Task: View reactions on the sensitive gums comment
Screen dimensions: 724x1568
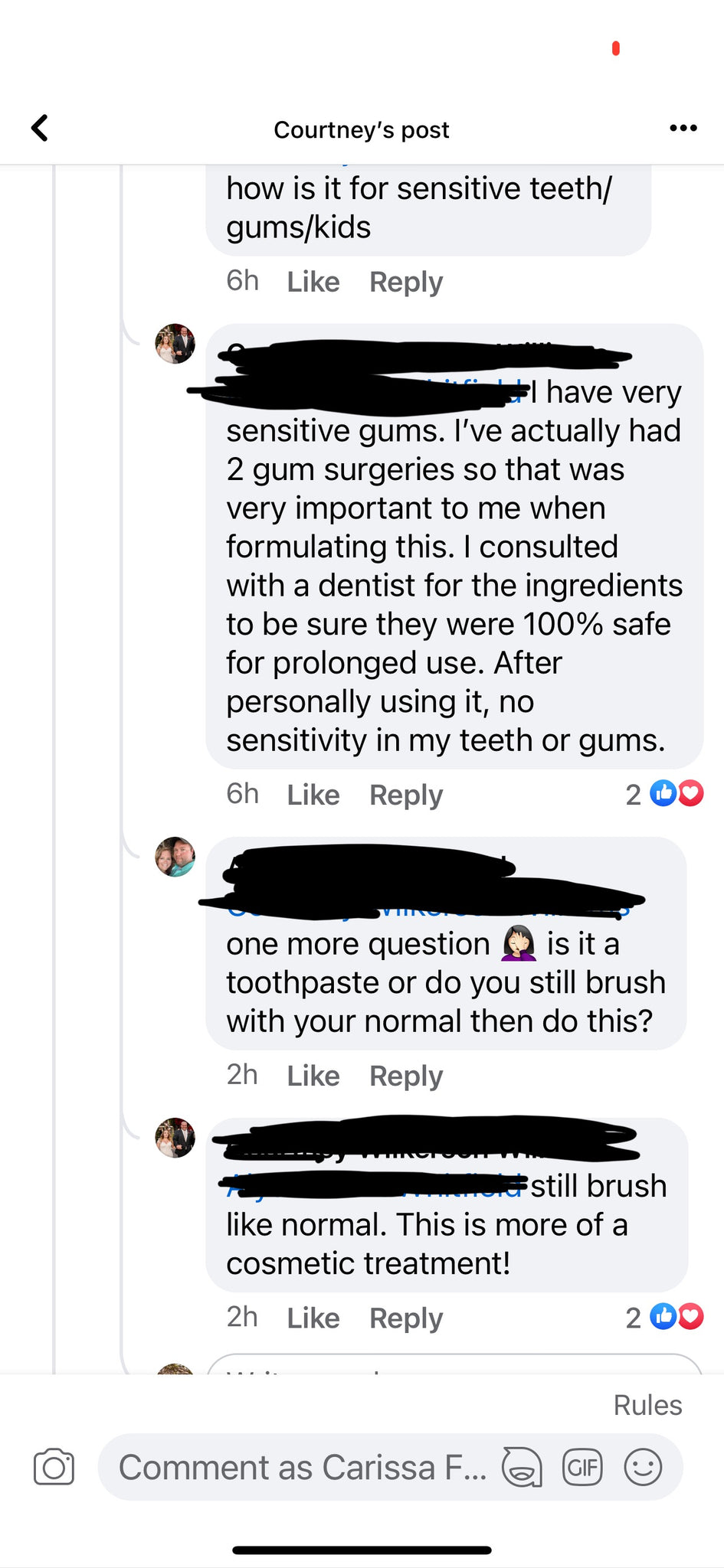Action: 675,794
